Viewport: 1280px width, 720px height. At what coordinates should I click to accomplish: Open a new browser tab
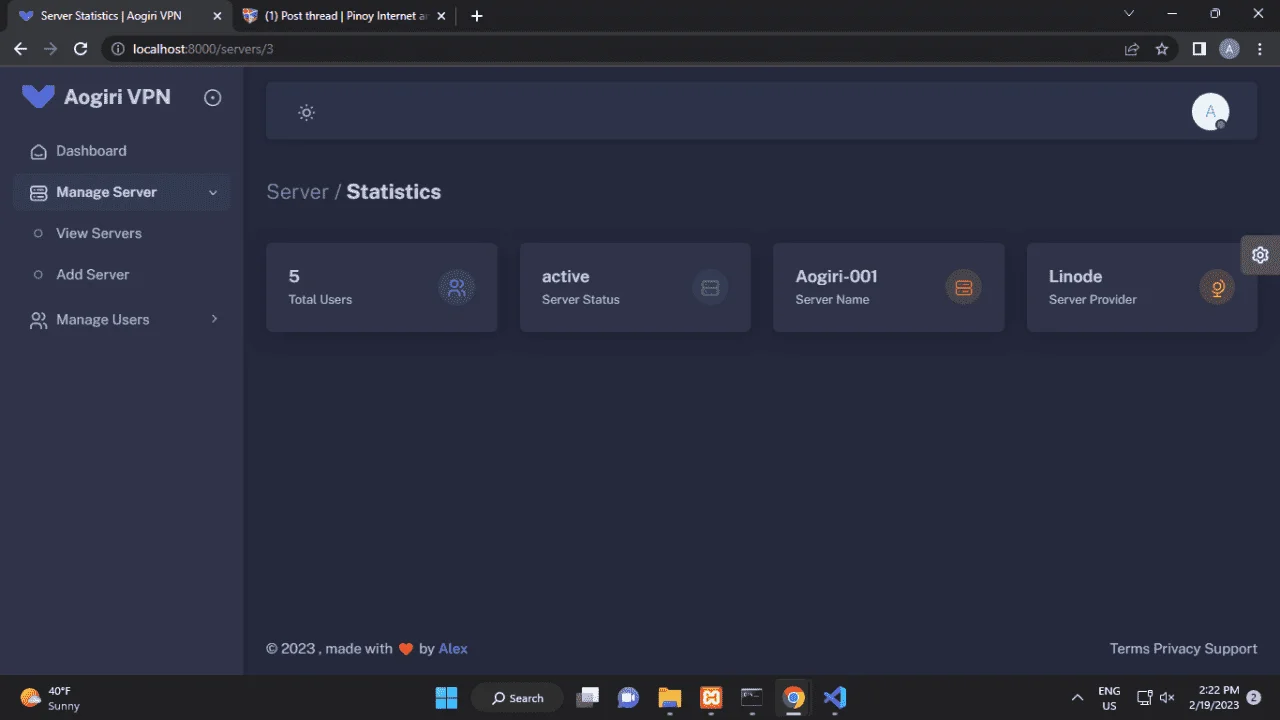click(x=477, y=16)
